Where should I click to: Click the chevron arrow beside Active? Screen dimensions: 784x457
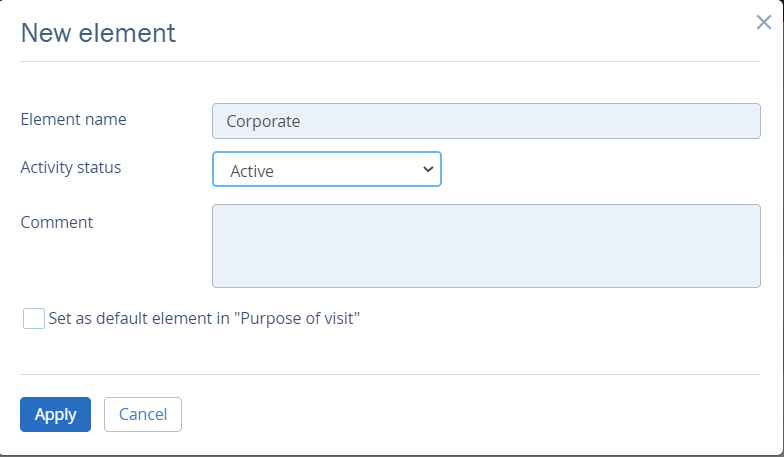[x=428, y=170]
